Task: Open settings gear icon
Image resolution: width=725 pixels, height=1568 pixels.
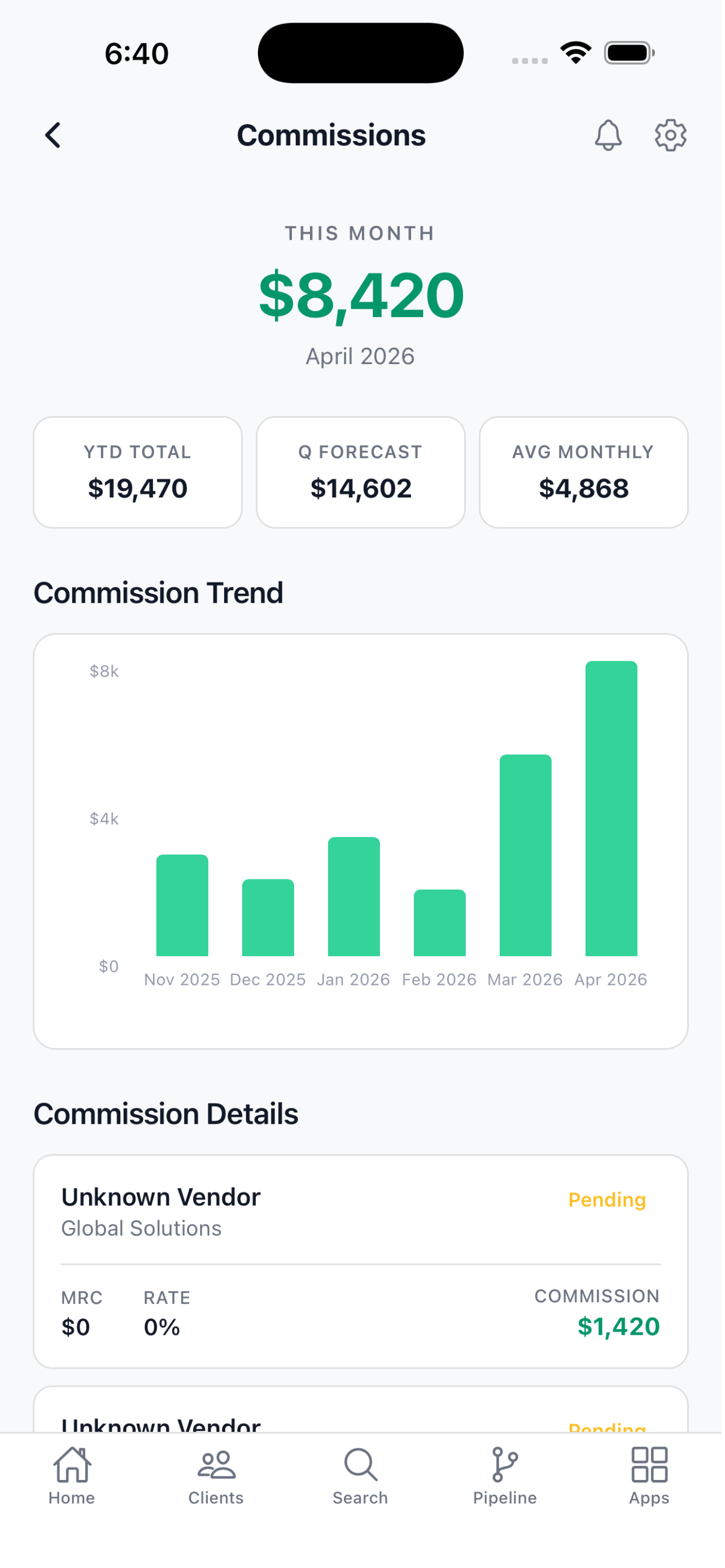Action: (673, 135)
